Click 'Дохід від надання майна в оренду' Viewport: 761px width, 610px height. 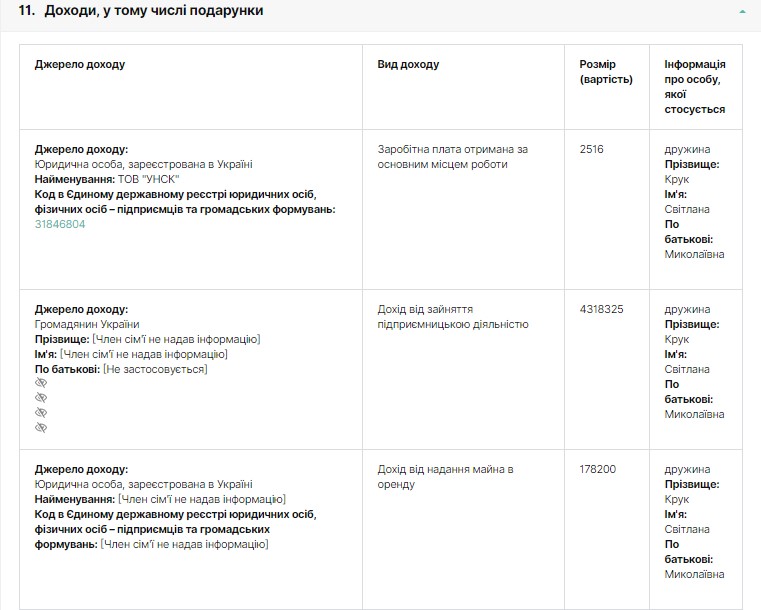[x=445, y=476]
